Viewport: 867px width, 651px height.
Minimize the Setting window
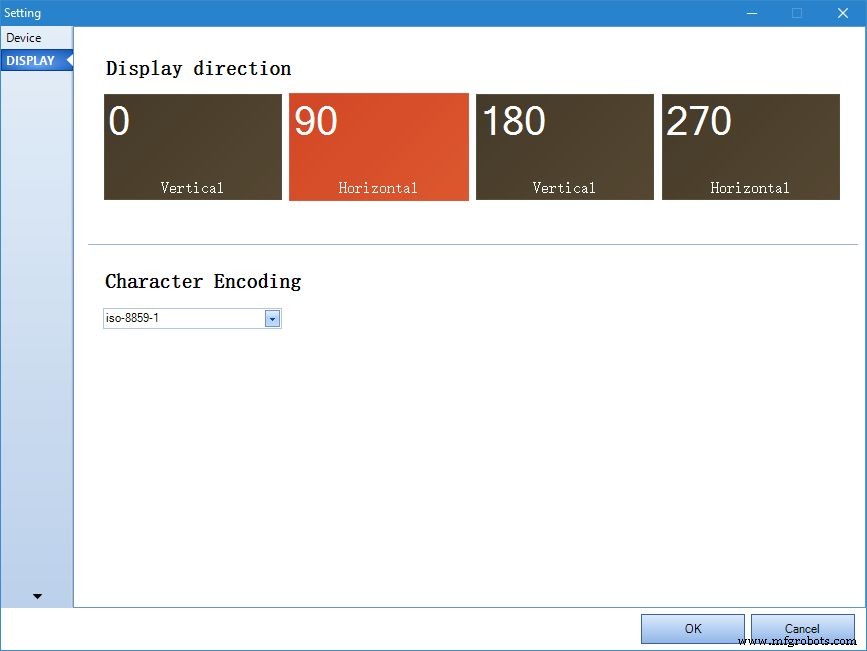[x=751, y=13]
